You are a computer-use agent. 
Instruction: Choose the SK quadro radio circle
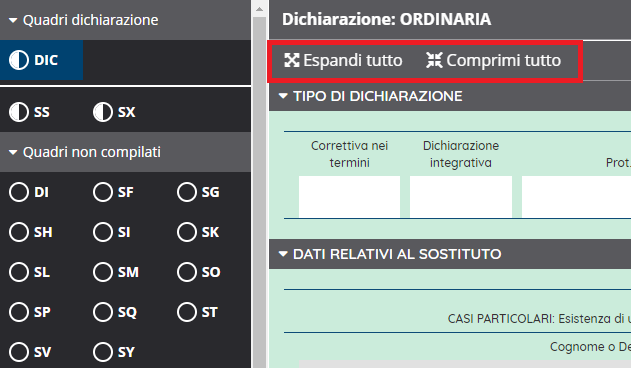click(x=187, y=232)
